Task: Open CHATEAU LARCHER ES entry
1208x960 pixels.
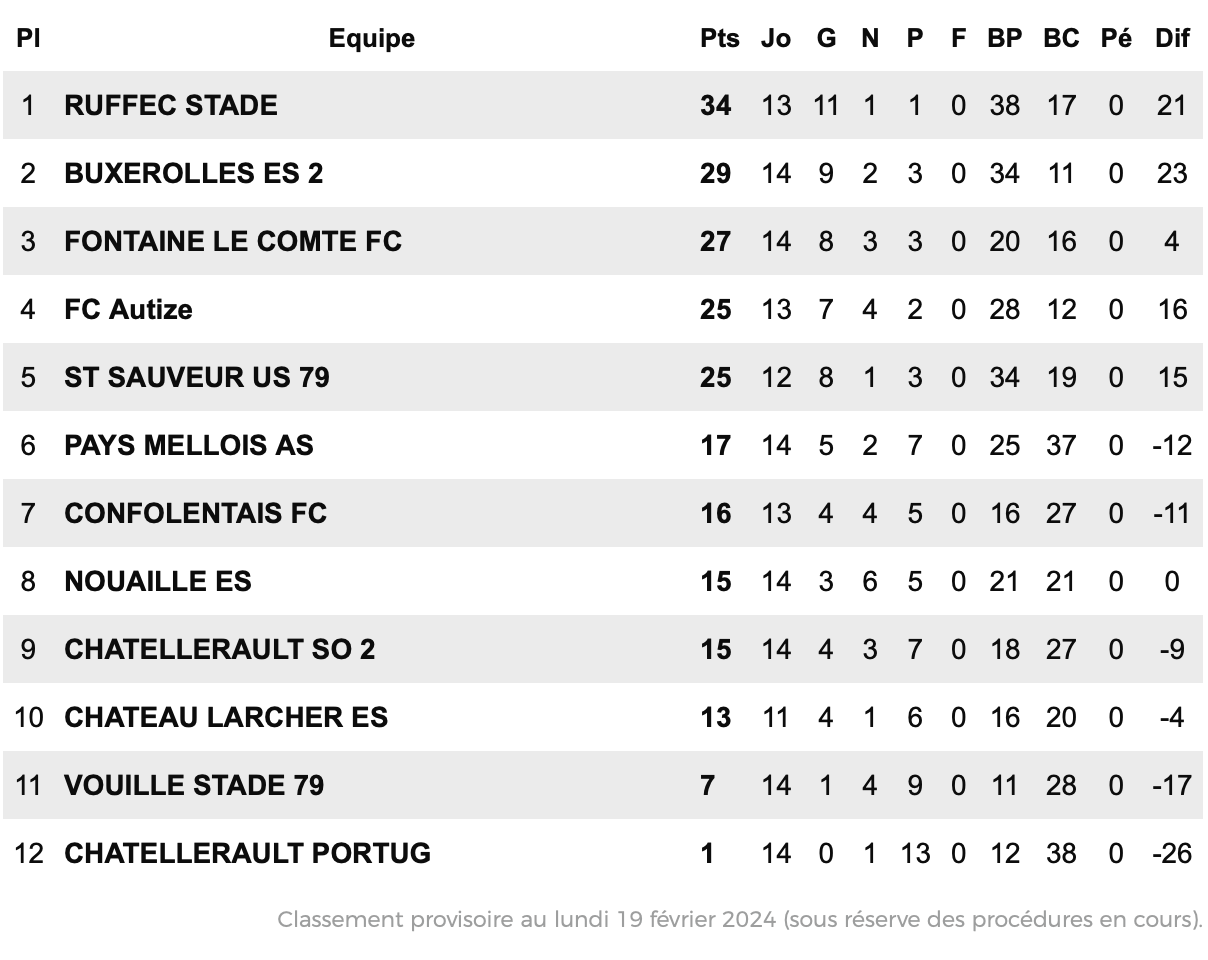Action: [x=226, y=717]
